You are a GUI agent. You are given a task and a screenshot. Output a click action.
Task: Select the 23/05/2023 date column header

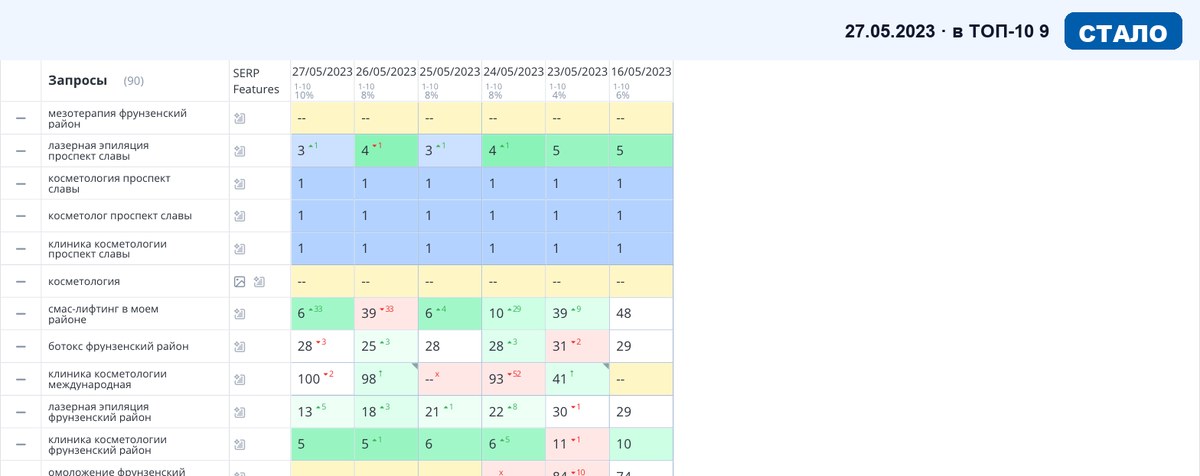(577, 72)
